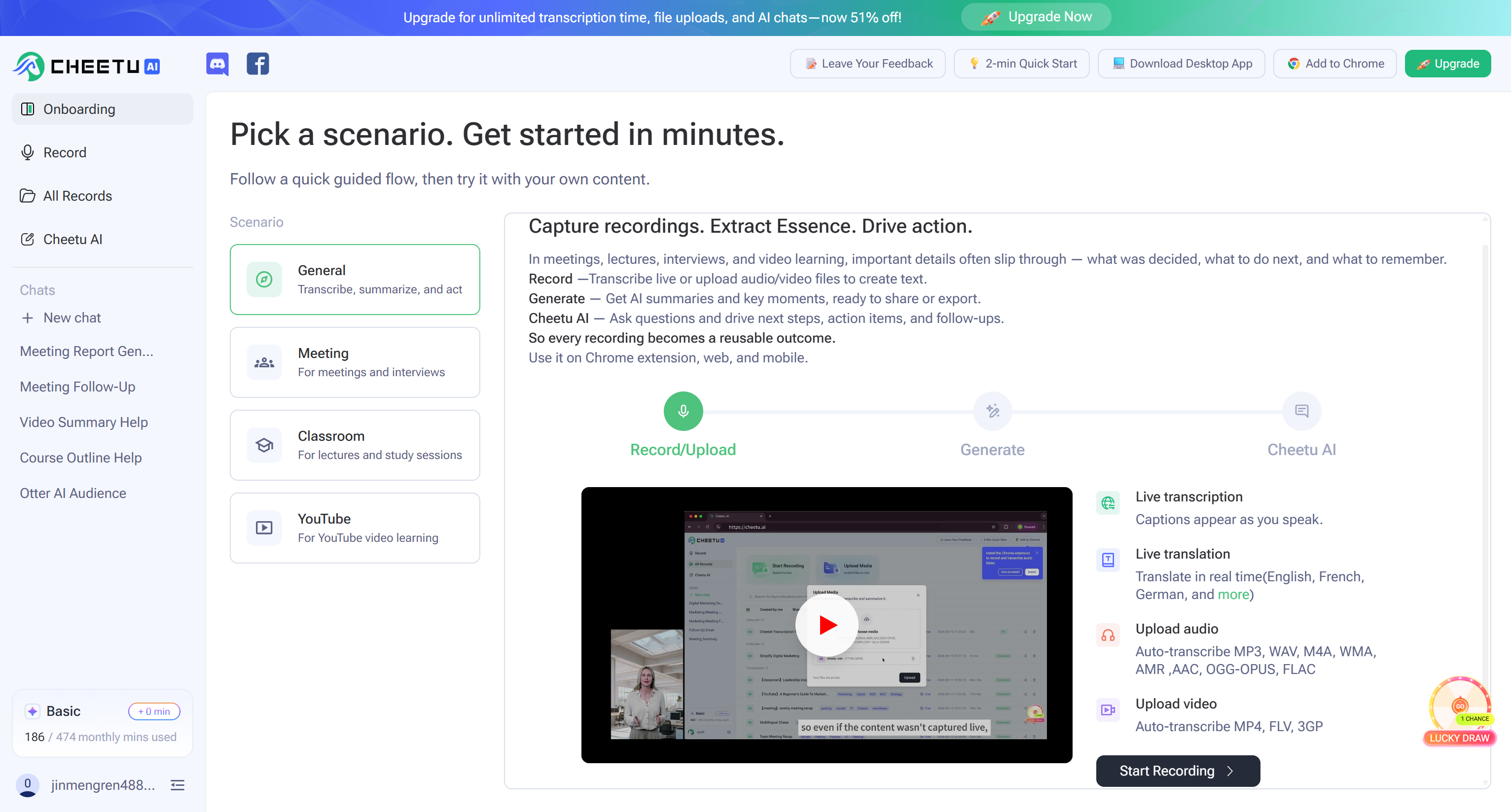Screen dimensions: 1511x812
Task: Open the Discord community icon
Action: [217, 64]
